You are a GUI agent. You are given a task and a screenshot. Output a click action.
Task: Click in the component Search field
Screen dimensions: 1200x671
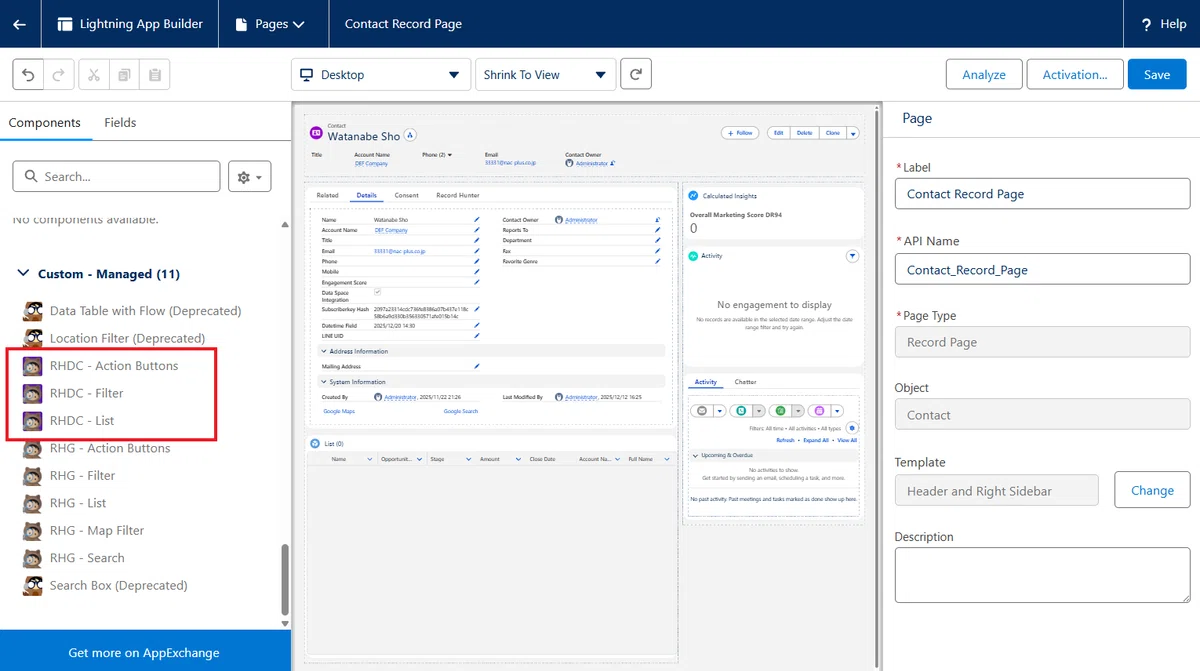tap(116, 177)
